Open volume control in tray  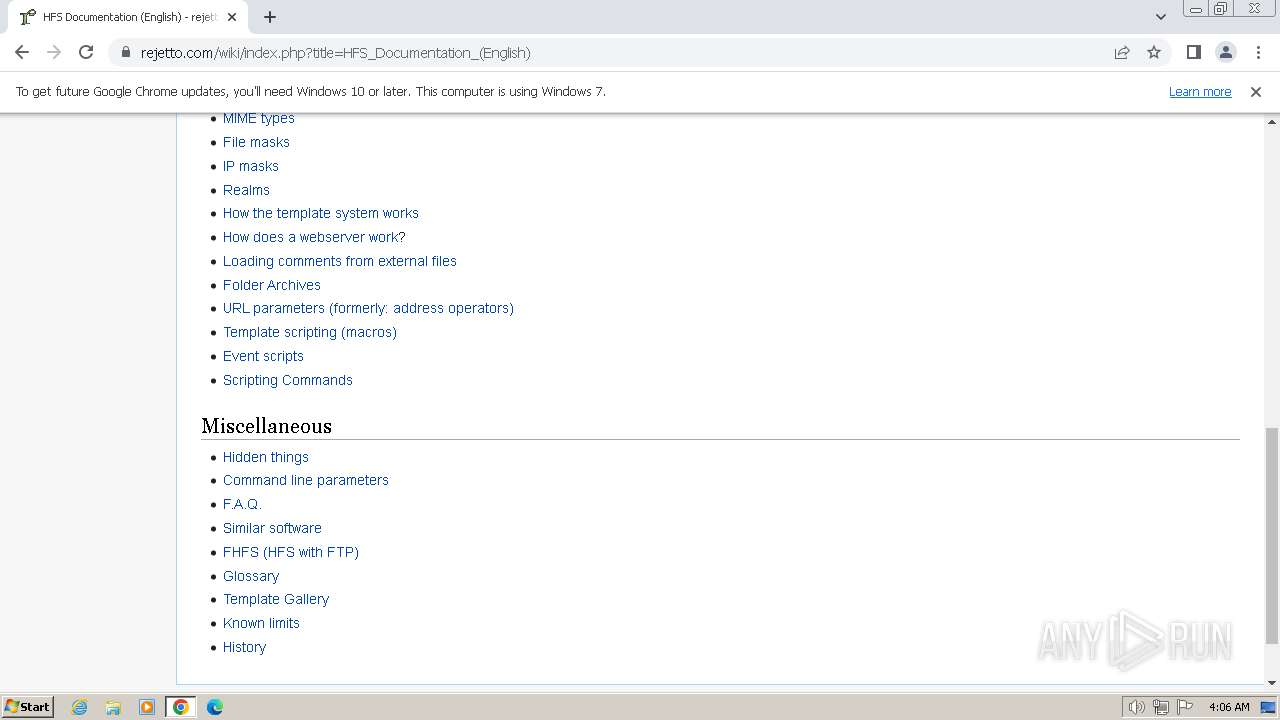click(x=1136, y=707)
